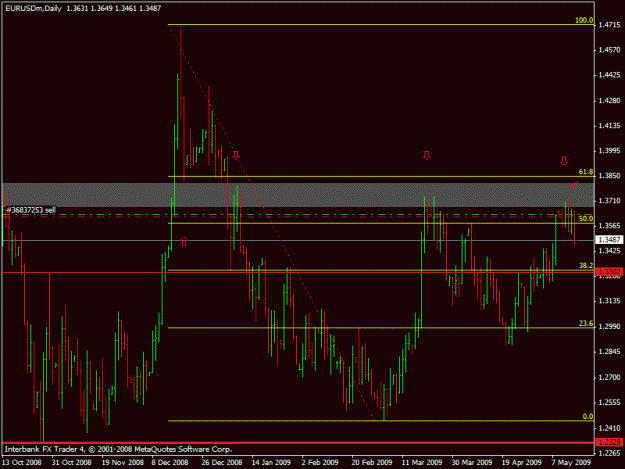Image resolution: width=625 pixels, height=469 pixels.
Task: Click the #36837253 sell order label
Action: tap(31, 210)
